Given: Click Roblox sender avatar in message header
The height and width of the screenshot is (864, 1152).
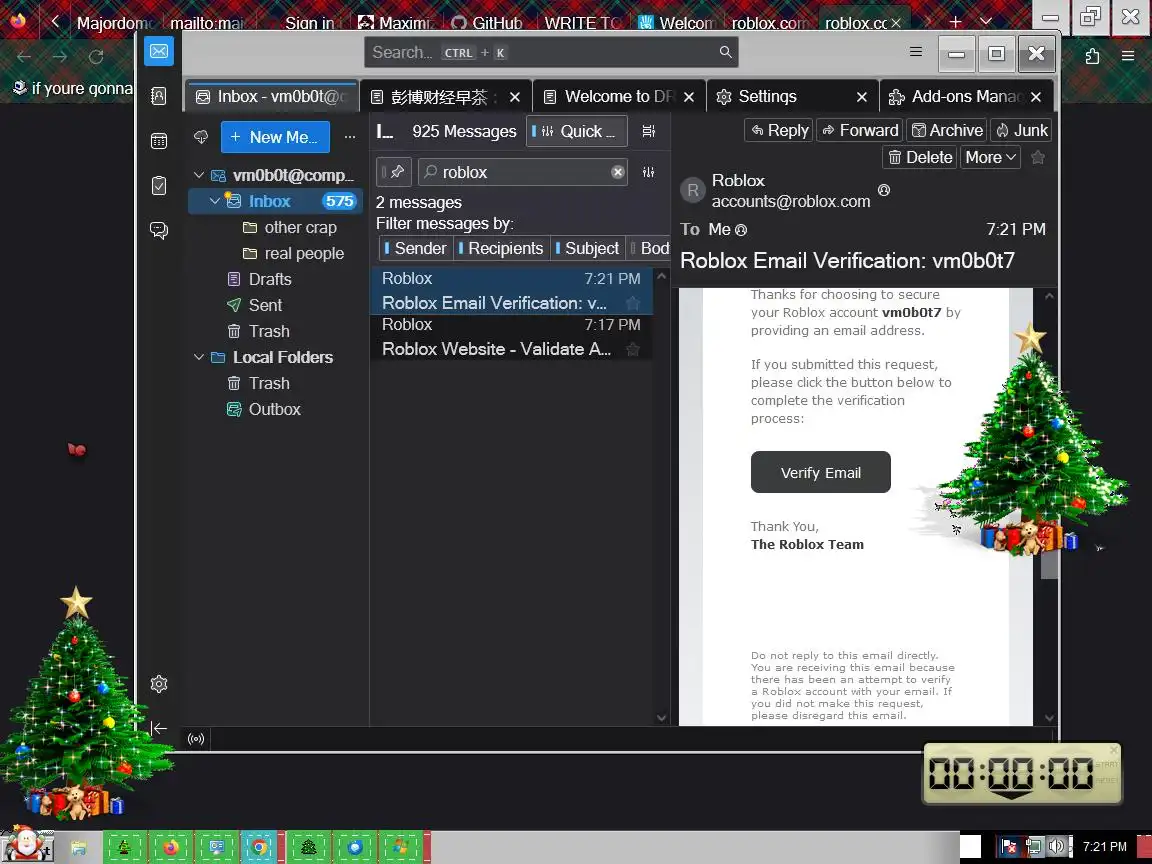Looking at the screenshot, I should click(692, 191).
